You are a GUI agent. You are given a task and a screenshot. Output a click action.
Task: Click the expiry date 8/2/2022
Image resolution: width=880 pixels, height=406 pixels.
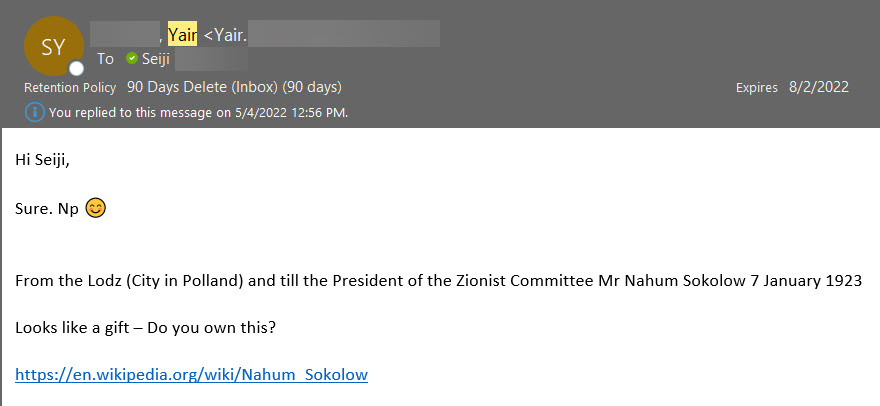pyautogui.click(x=818, y=87)
